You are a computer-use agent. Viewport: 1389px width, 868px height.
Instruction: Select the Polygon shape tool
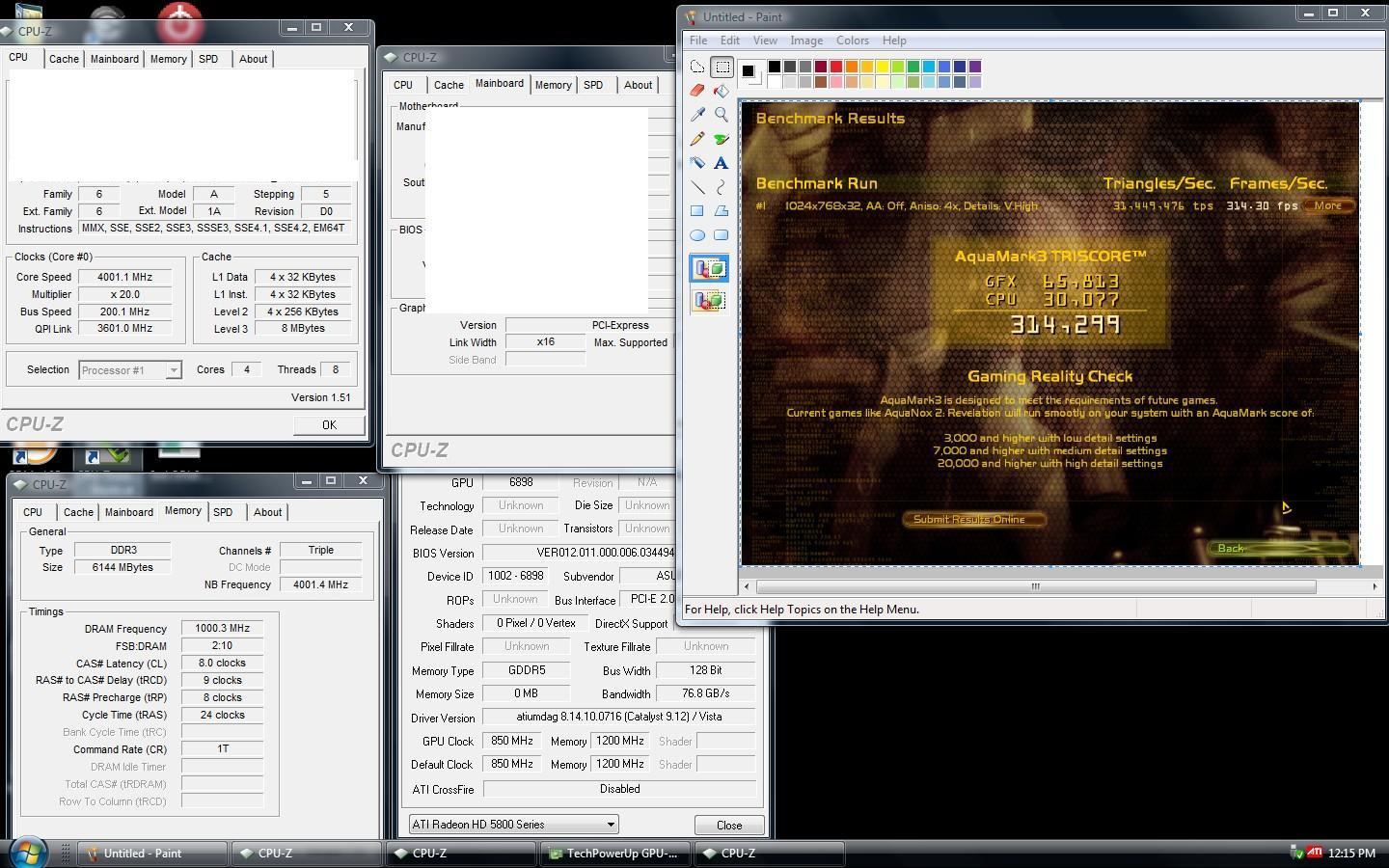tap(722, 211)
